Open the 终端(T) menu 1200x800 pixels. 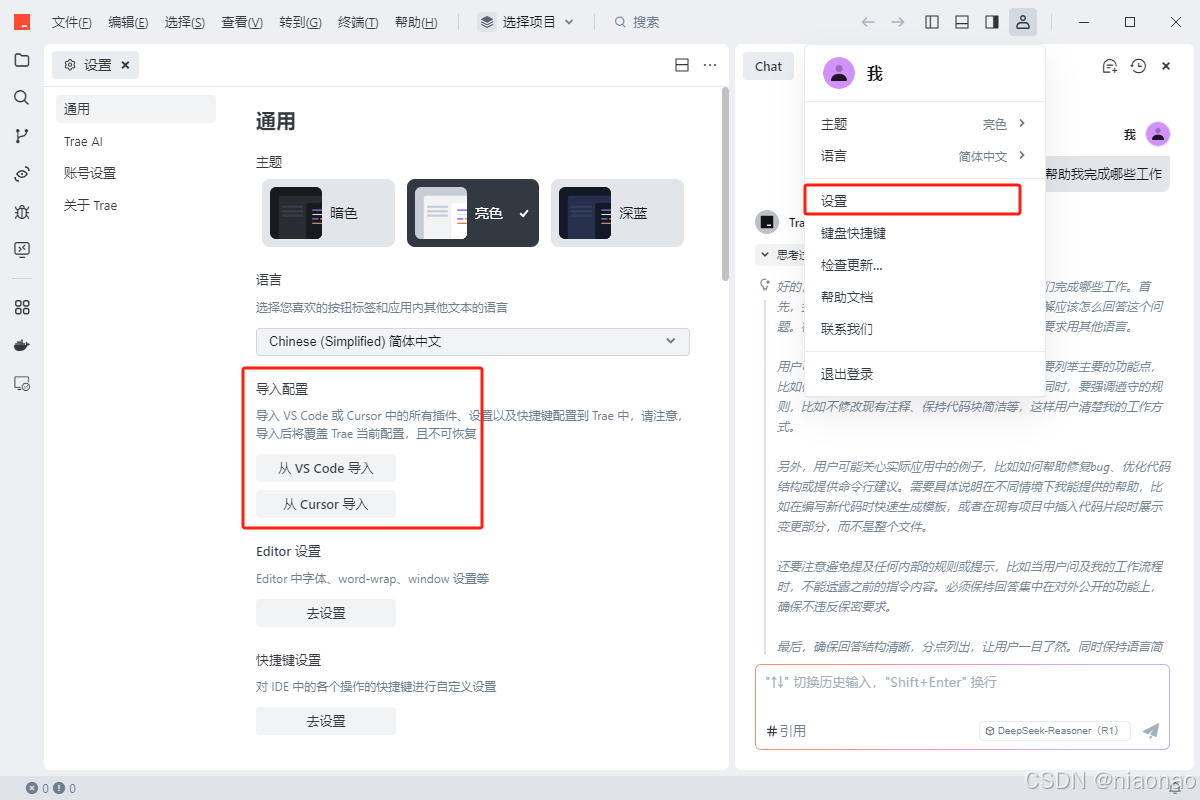358,22
